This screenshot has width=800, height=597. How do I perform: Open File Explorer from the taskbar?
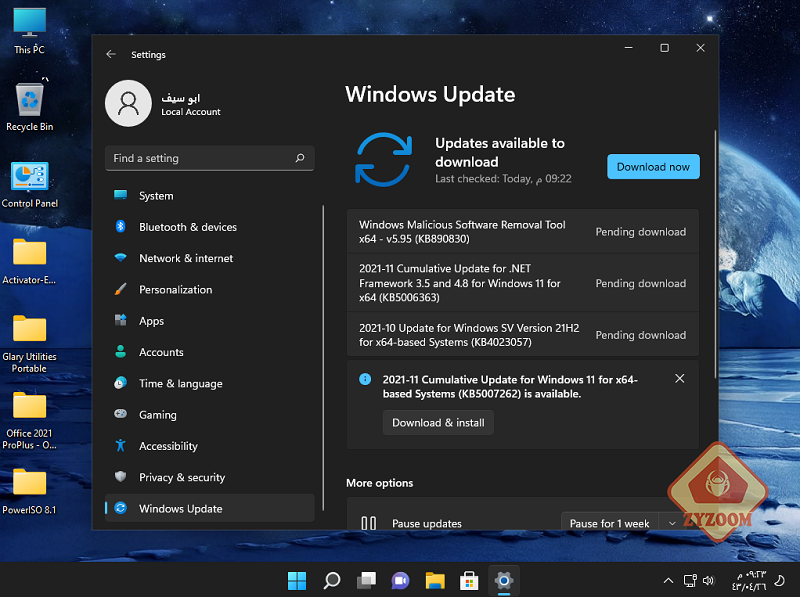tap(435, 580)
